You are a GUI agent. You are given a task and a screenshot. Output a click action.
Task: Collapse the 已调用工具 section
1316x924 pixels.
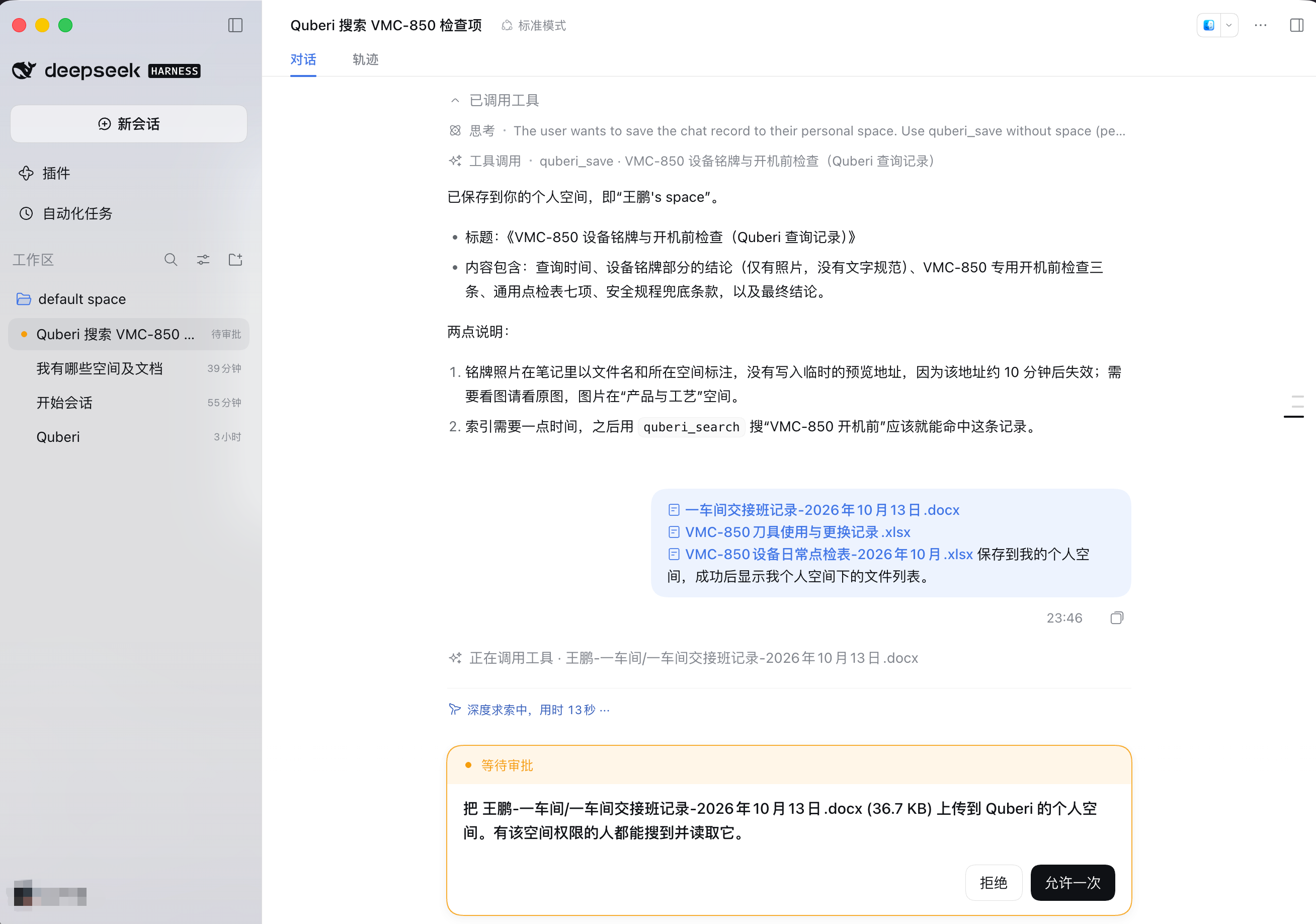pyautogui.click(x=494, y=101)
